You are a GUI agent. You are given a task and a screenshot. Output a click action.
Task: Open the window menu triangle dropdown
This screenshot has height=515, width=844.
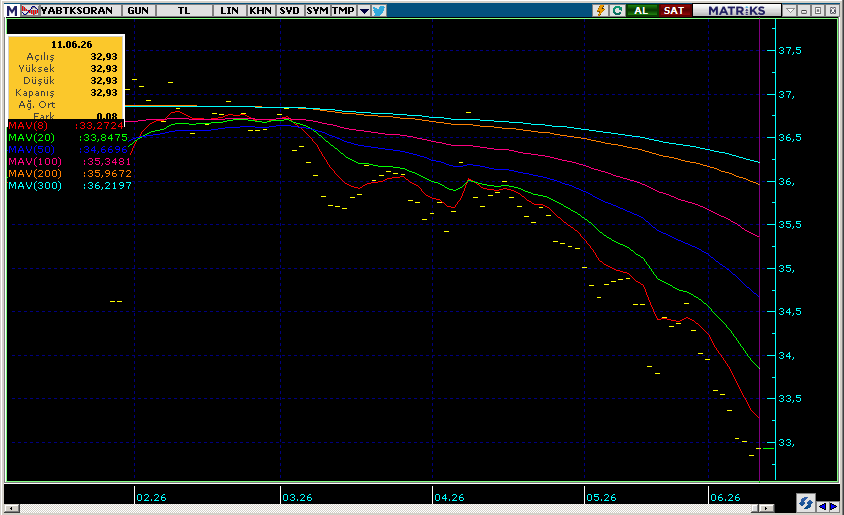click(790, 10)
